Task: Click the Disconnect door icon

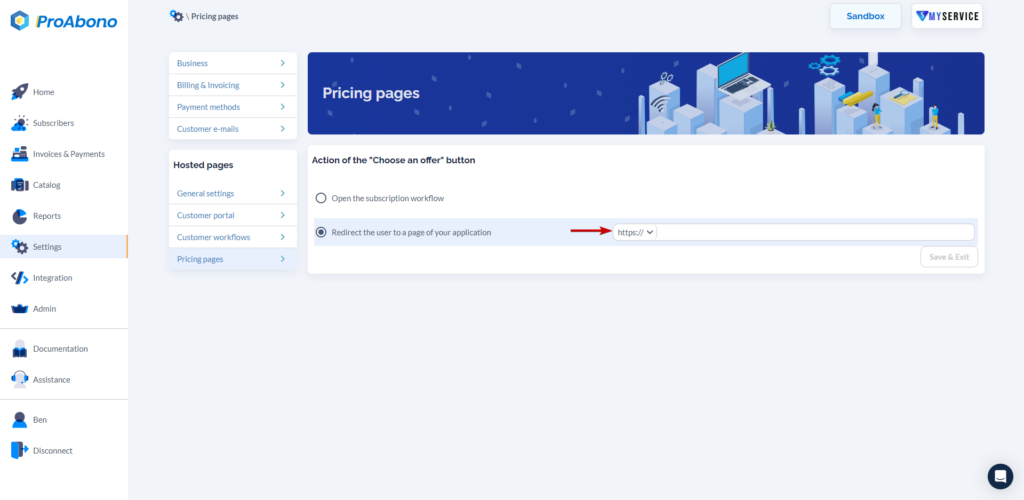Action: pos(20,450)
